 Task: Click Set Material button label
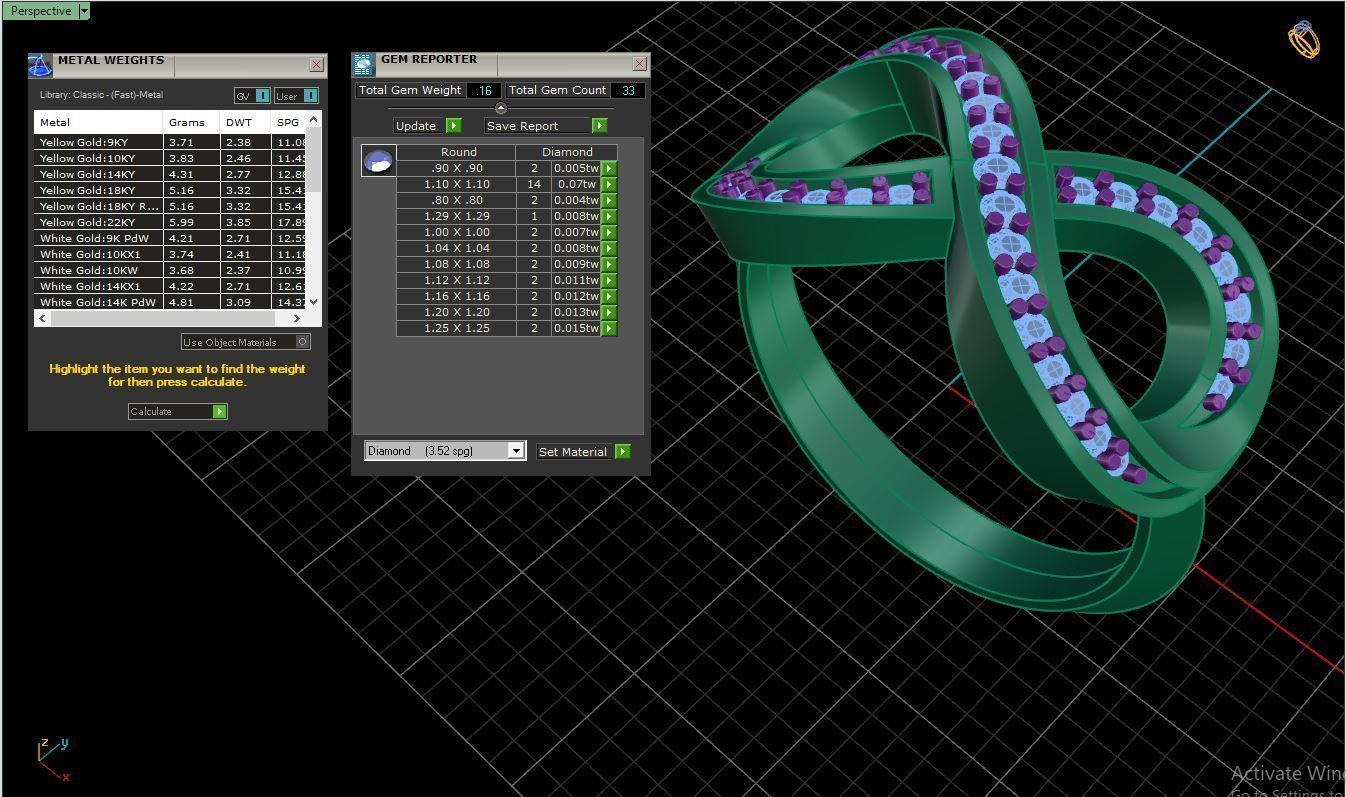[x=575, y=452]
